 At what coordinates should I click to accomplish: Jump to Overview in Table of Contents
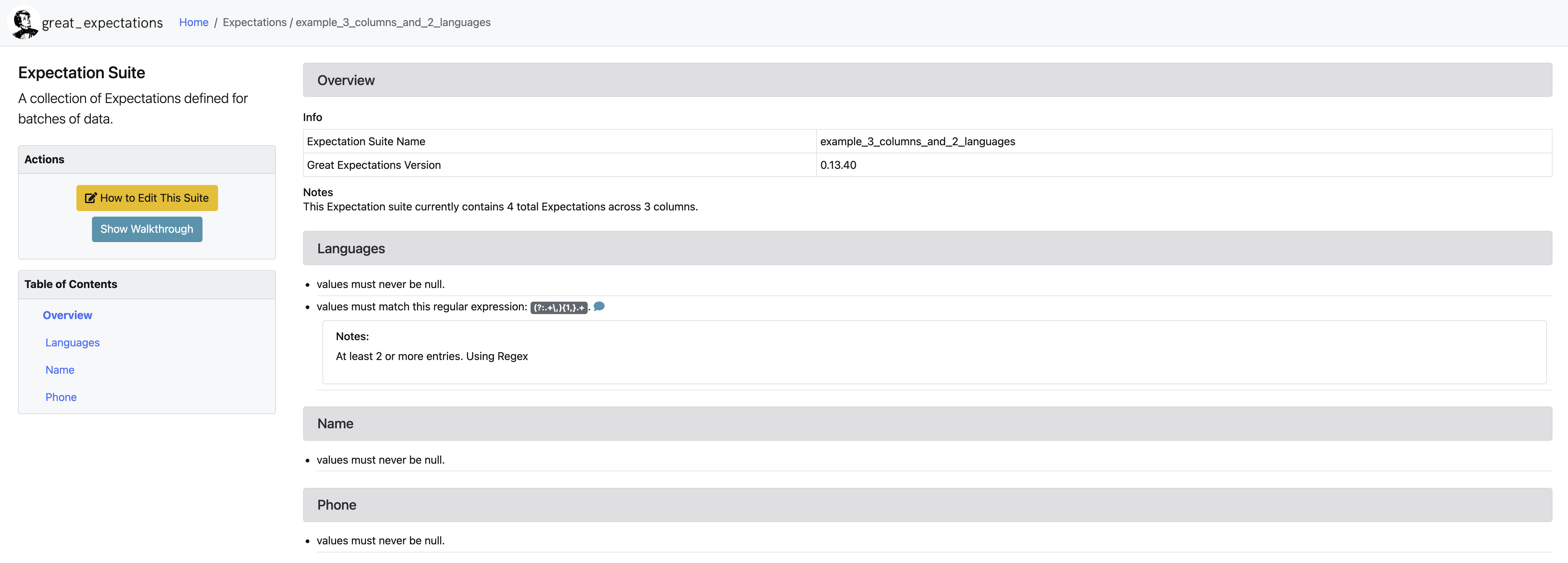coord(68,315)
